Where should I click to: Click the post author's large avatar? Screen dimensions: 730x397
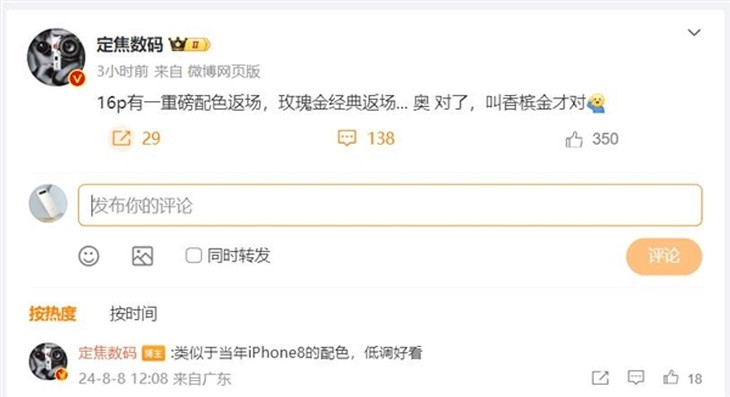tap(56, 57)
